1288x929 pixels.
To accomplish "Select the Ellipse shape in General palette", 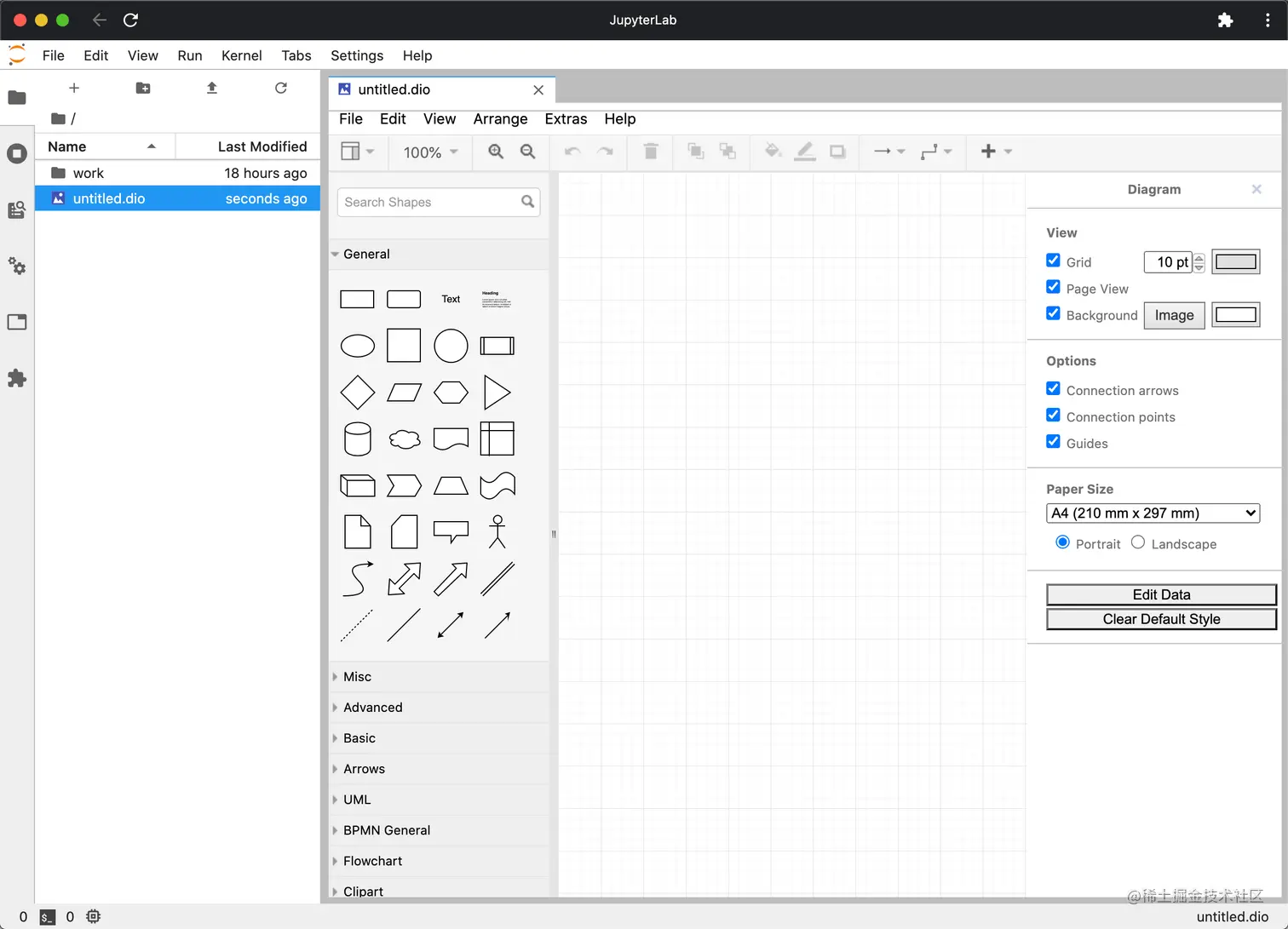I will (x=357, y=346).
